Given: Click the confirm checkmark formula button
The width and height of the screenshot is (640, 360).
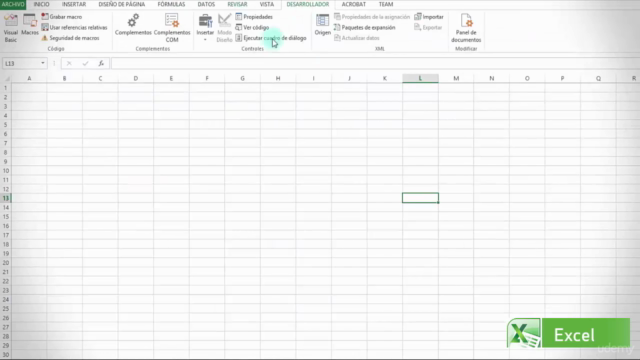Looking at the screenshot, I should pos(85,63).
